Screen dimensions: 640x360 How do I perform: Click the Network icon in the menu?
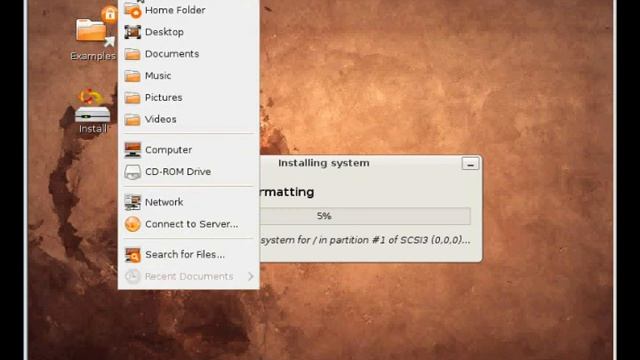click(x=133, y=202)
